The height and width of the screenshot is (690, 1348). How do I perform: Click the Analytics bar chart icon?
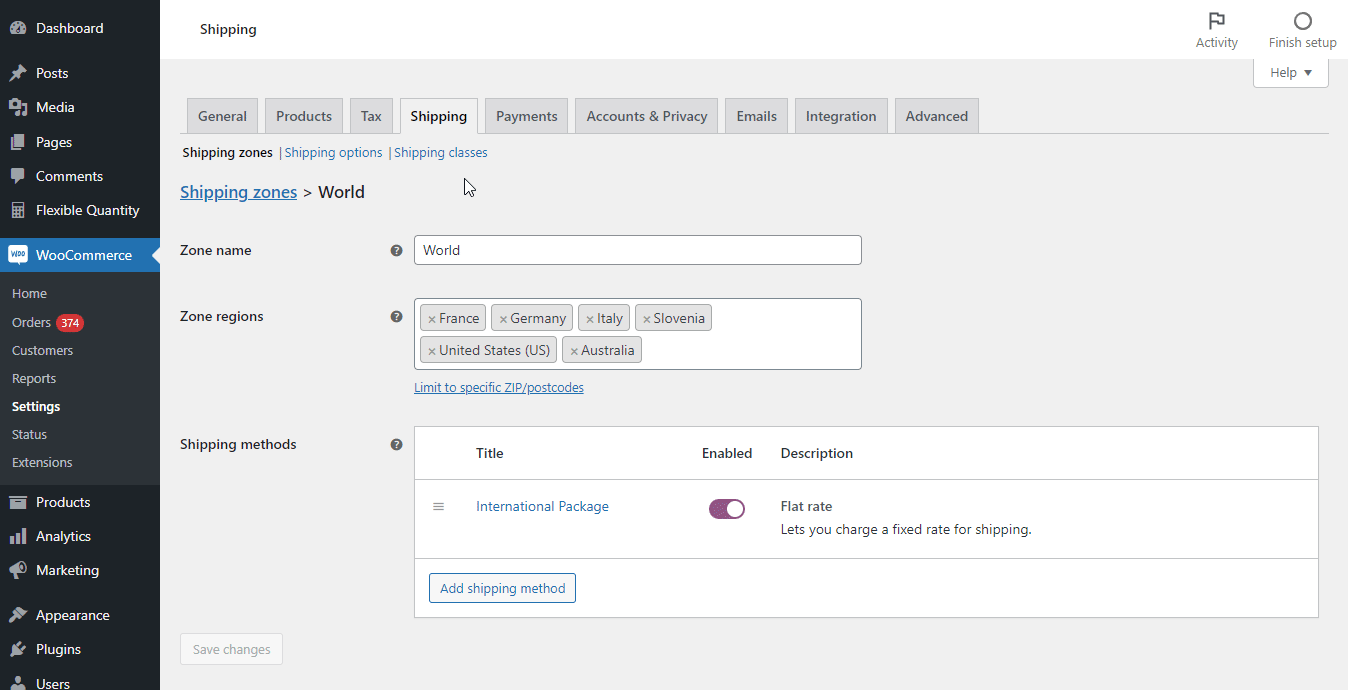(18, 536)
